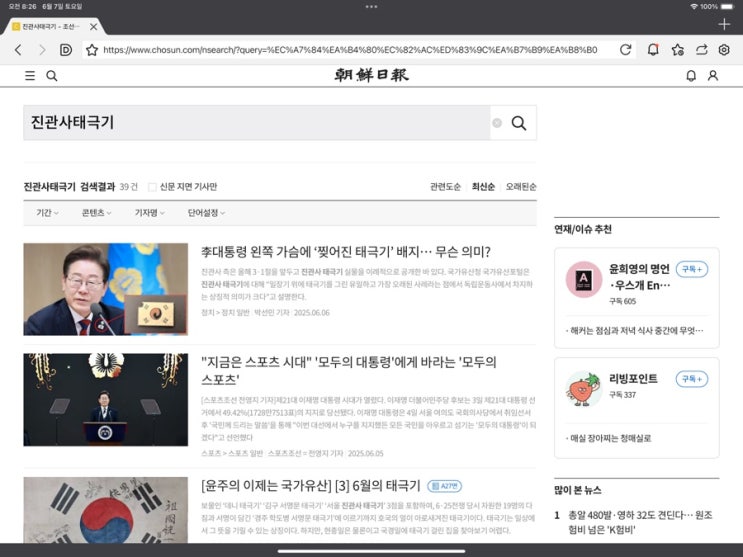The image size is (743, 557).
Task: Reload the page with refresh icon
Action: click(625, 50)
